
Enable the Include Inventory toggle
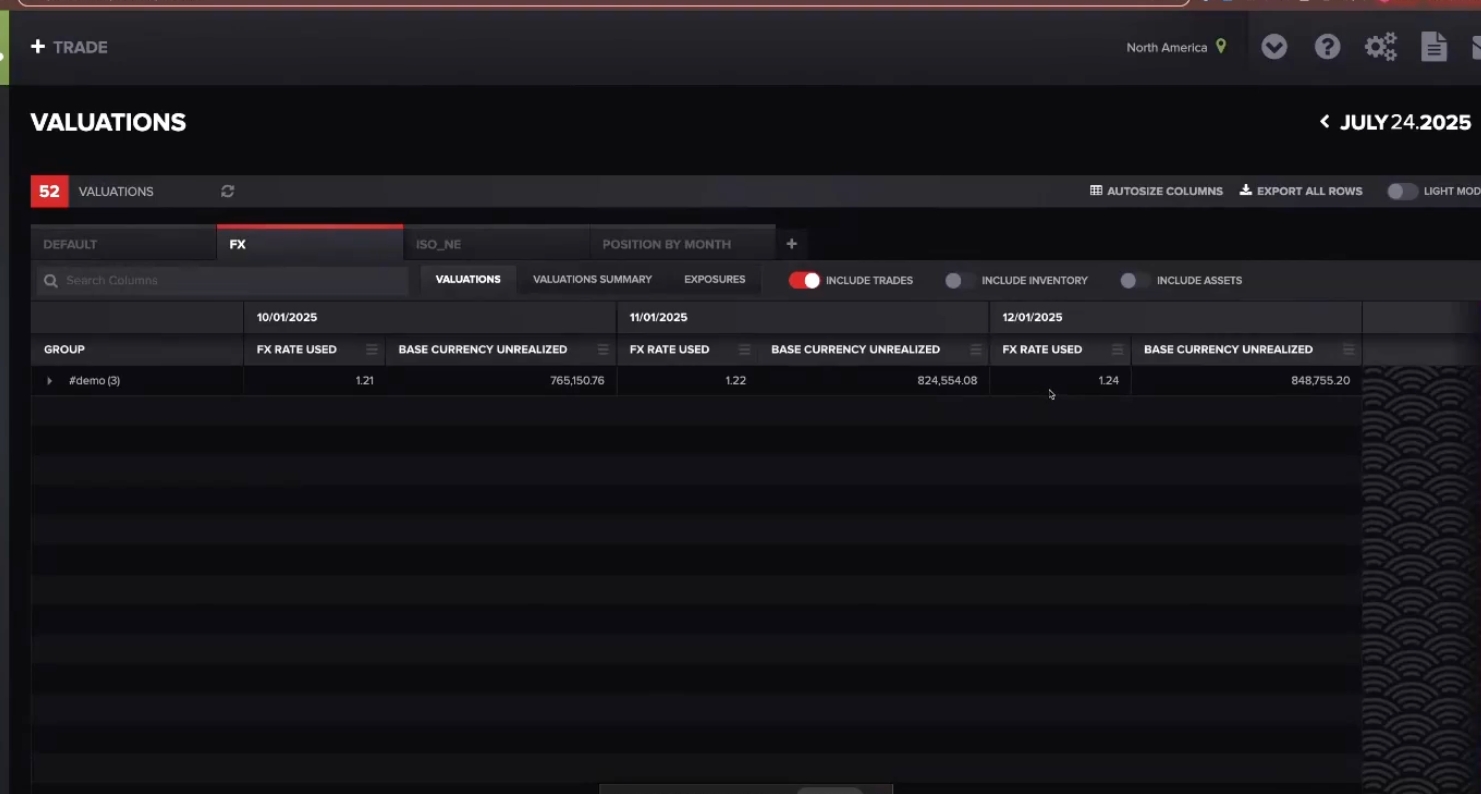[x=959, y=281]
